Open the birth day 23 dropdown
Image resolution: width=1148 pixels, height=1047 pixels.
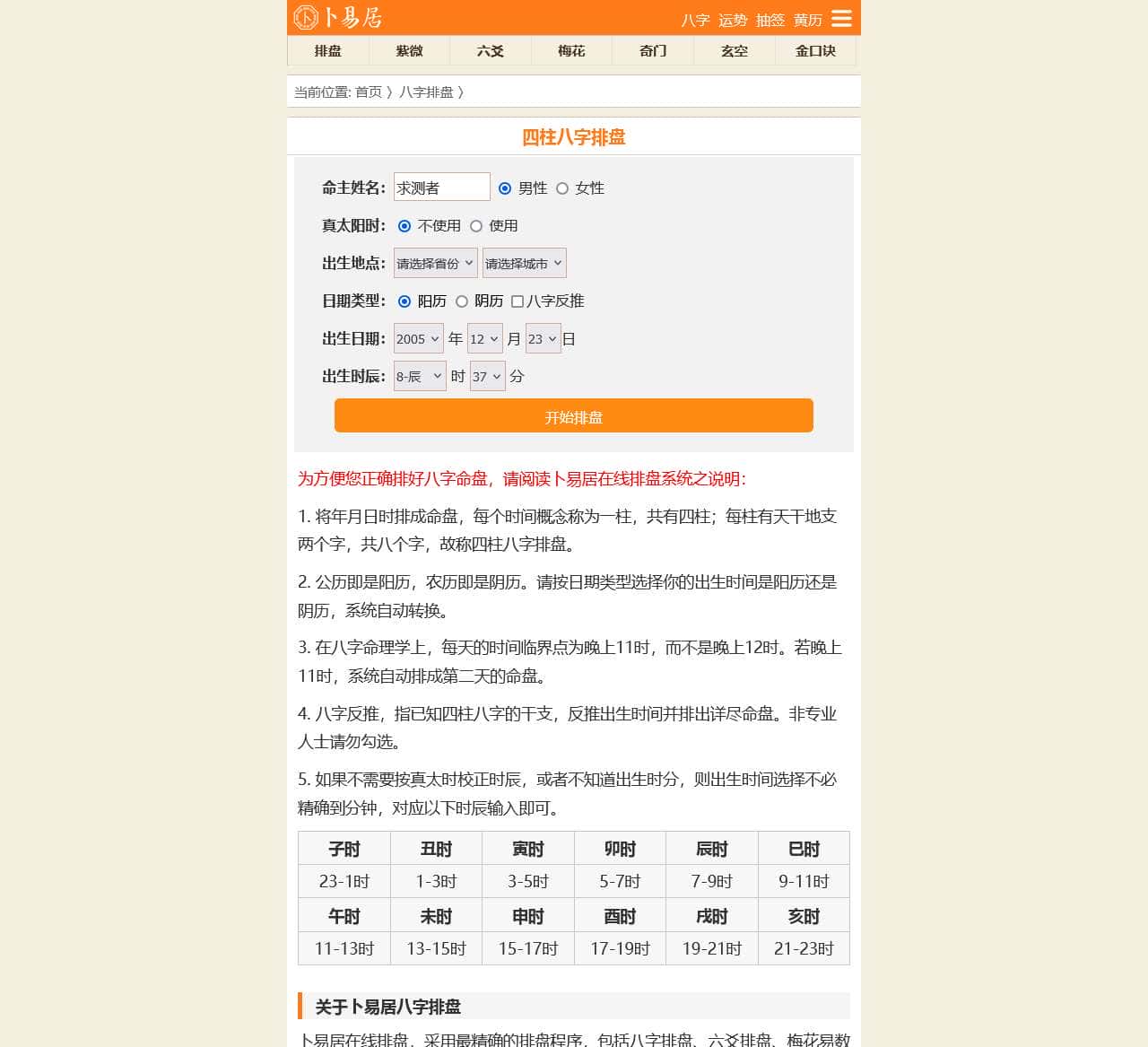tap(544, 338)
